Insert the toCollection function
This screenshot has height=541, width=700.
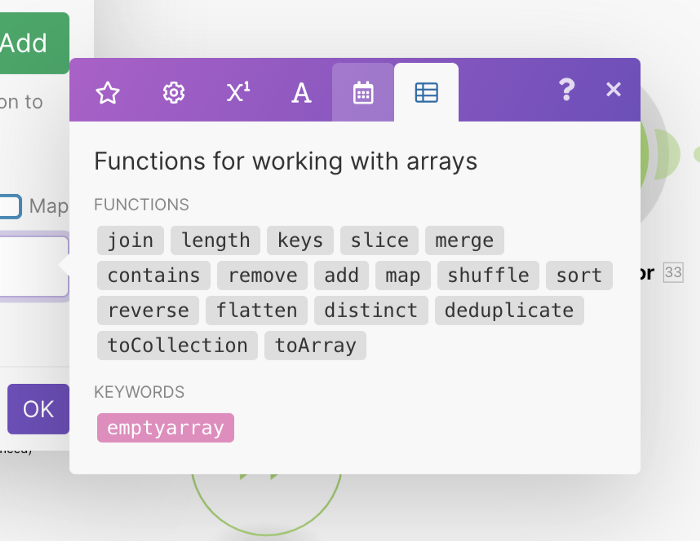tap(177, 345)
